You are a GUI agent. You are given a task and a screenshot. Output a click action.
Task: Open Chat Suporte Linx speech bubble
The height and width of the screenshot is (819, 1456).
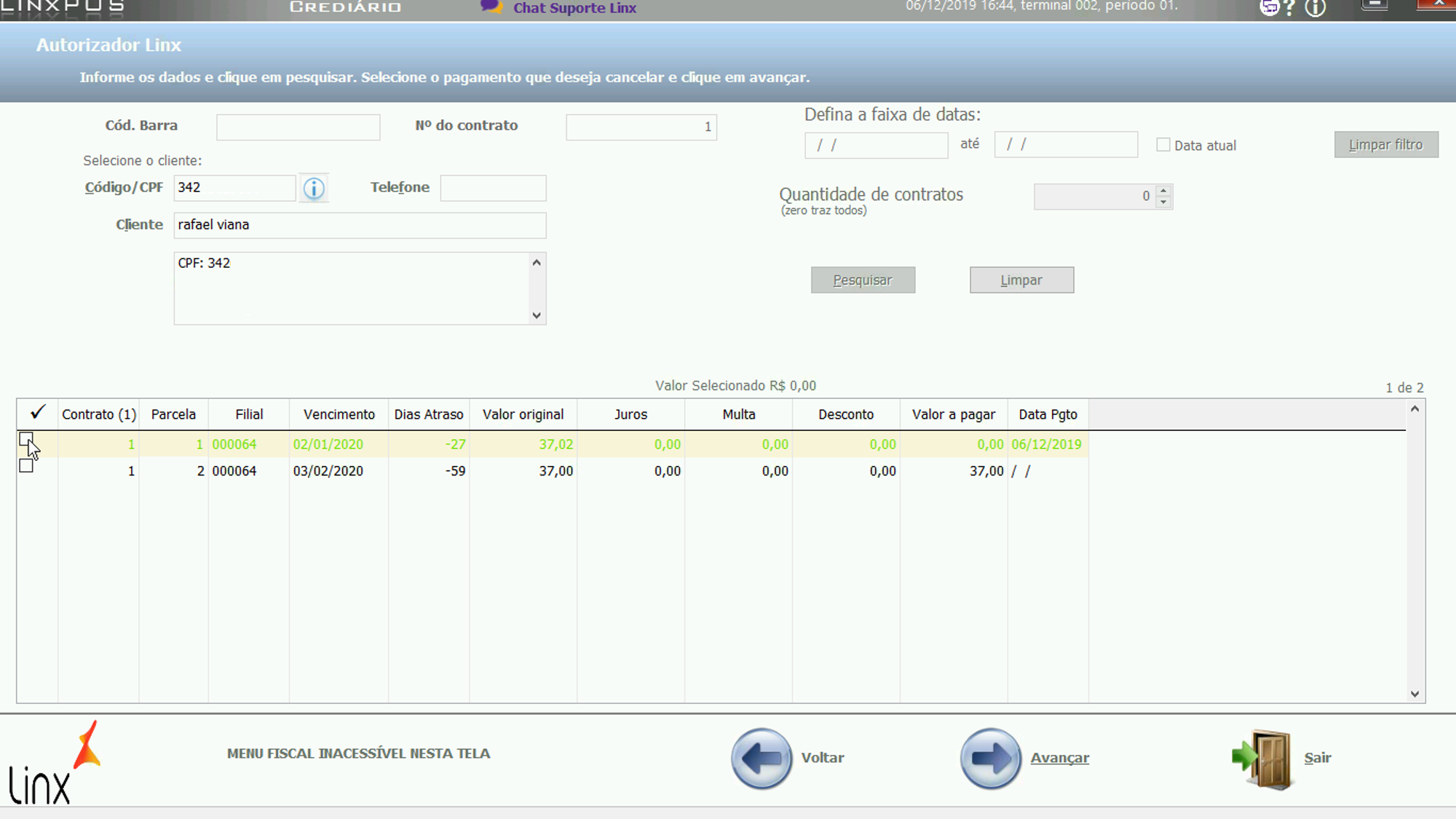pos(491,7)
